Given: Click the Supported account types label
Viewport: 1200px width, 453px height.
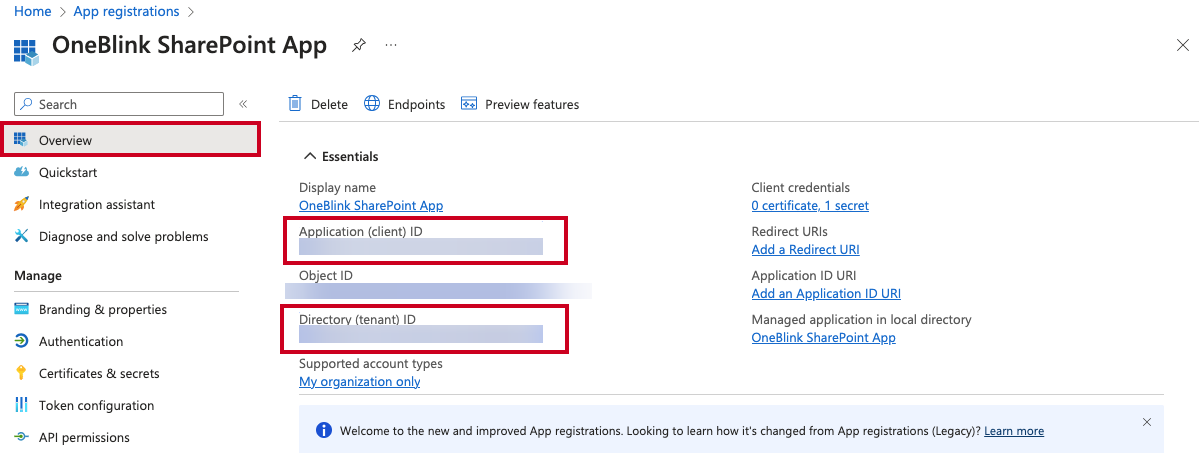Looking at the screenshot, I should click(x=371, y=363).
